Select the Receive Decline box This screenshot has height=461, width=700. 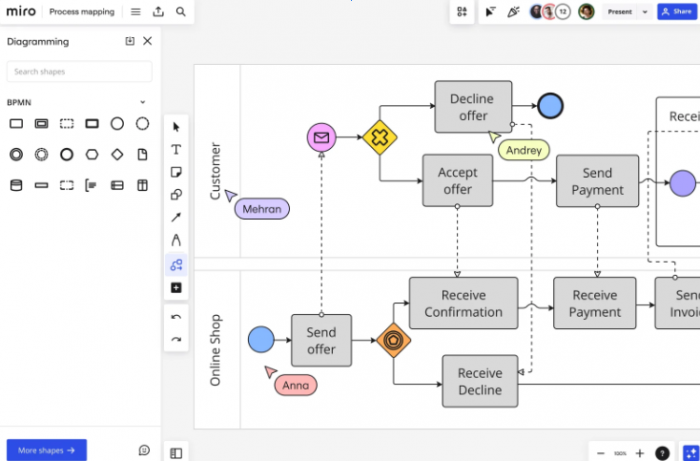coord(480,381)
